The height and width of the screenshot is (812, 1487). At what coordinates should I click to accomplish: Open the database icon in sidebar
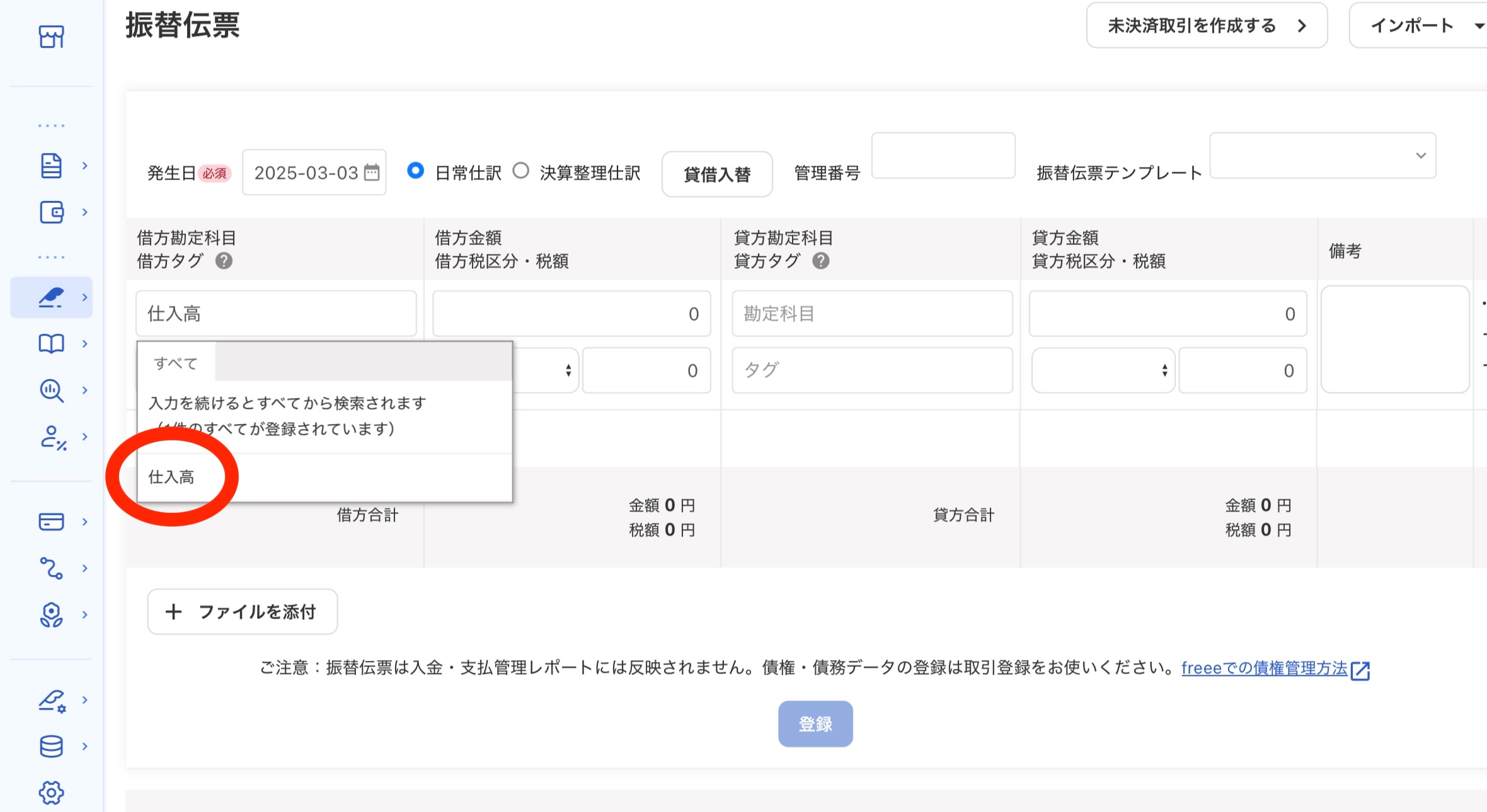click(x=51, y=746)
